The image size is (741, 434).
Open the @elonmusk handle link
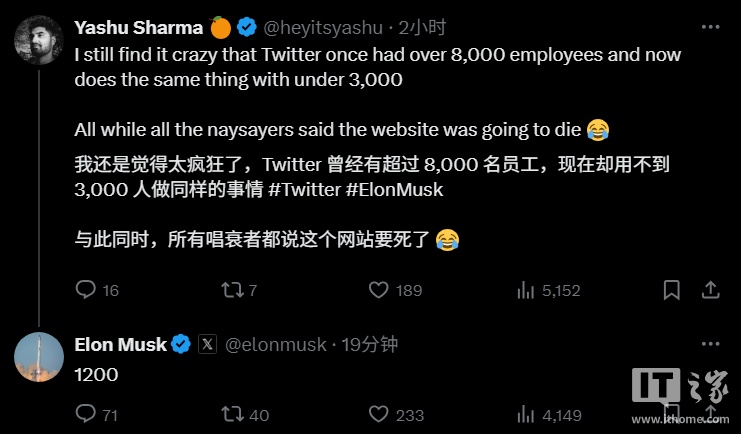tap(276, 344)
